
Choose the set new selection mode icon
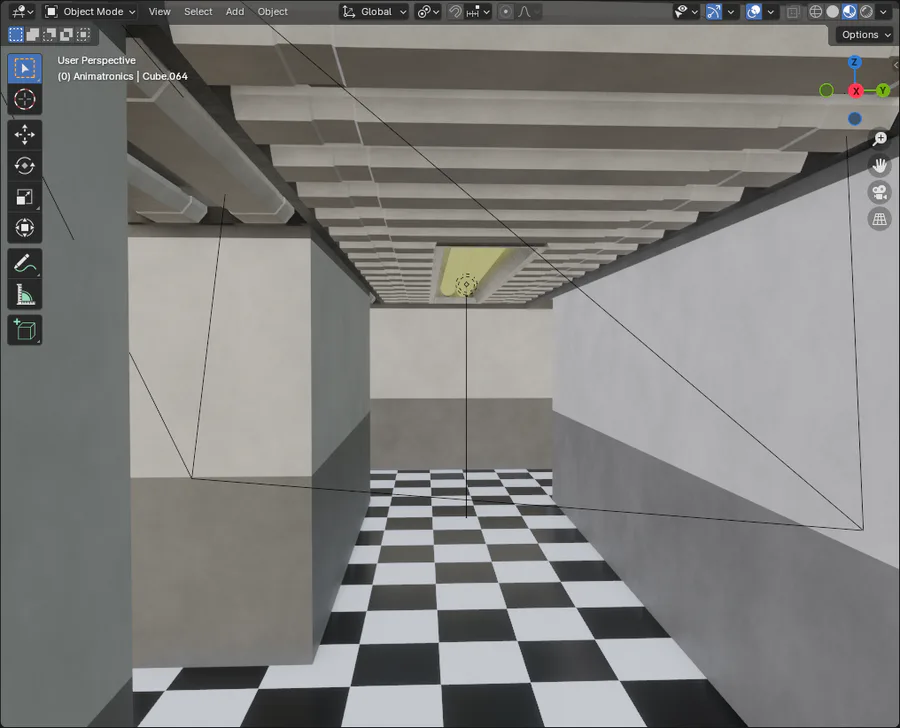pyautogui.click(x=16, y=35)
